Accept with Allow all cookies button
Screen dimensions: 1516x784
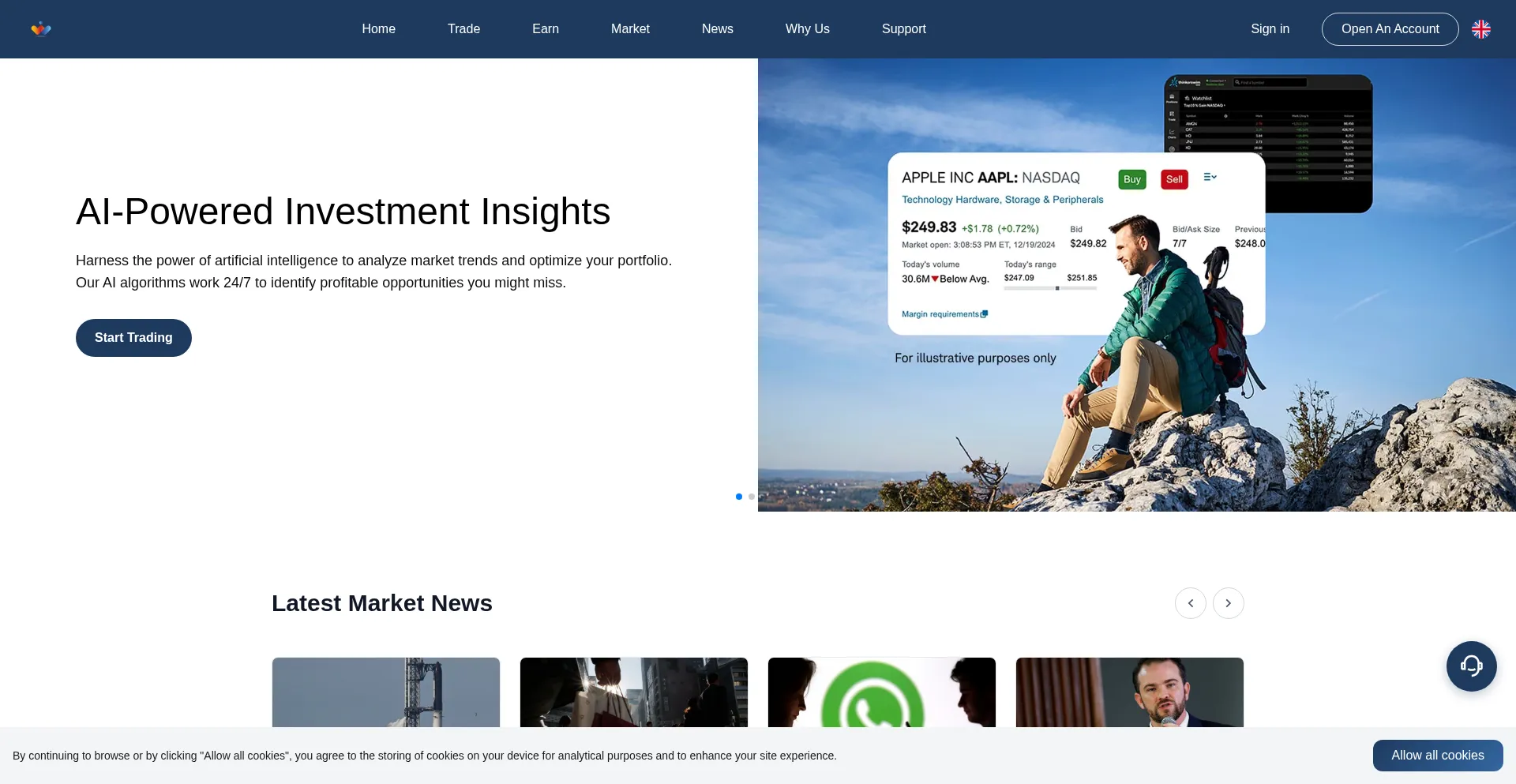coord(1438,756)
